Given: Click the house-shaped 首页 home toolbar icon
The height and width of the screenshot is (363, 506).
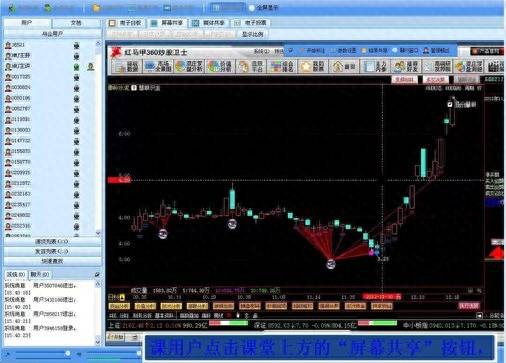Looking at the screenshot, I should tap(344, 66).
